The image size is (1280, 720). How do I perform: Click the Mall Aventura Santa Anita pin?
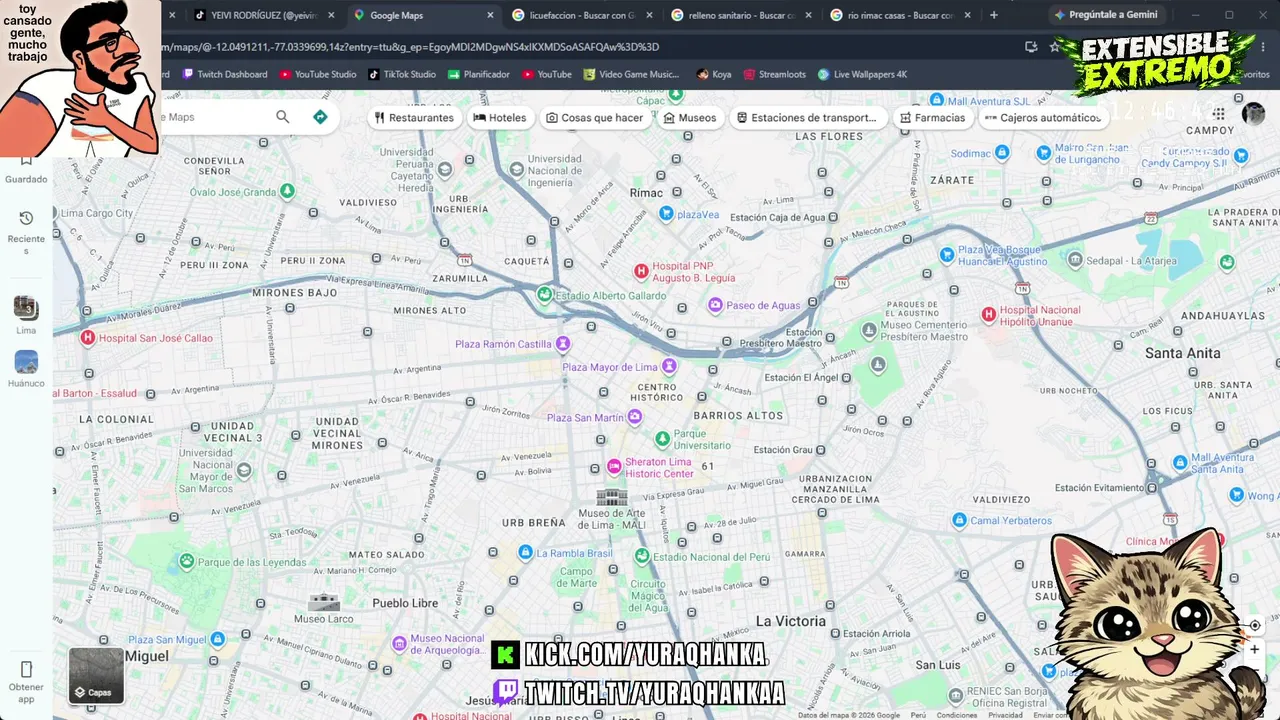point(1180,463)
